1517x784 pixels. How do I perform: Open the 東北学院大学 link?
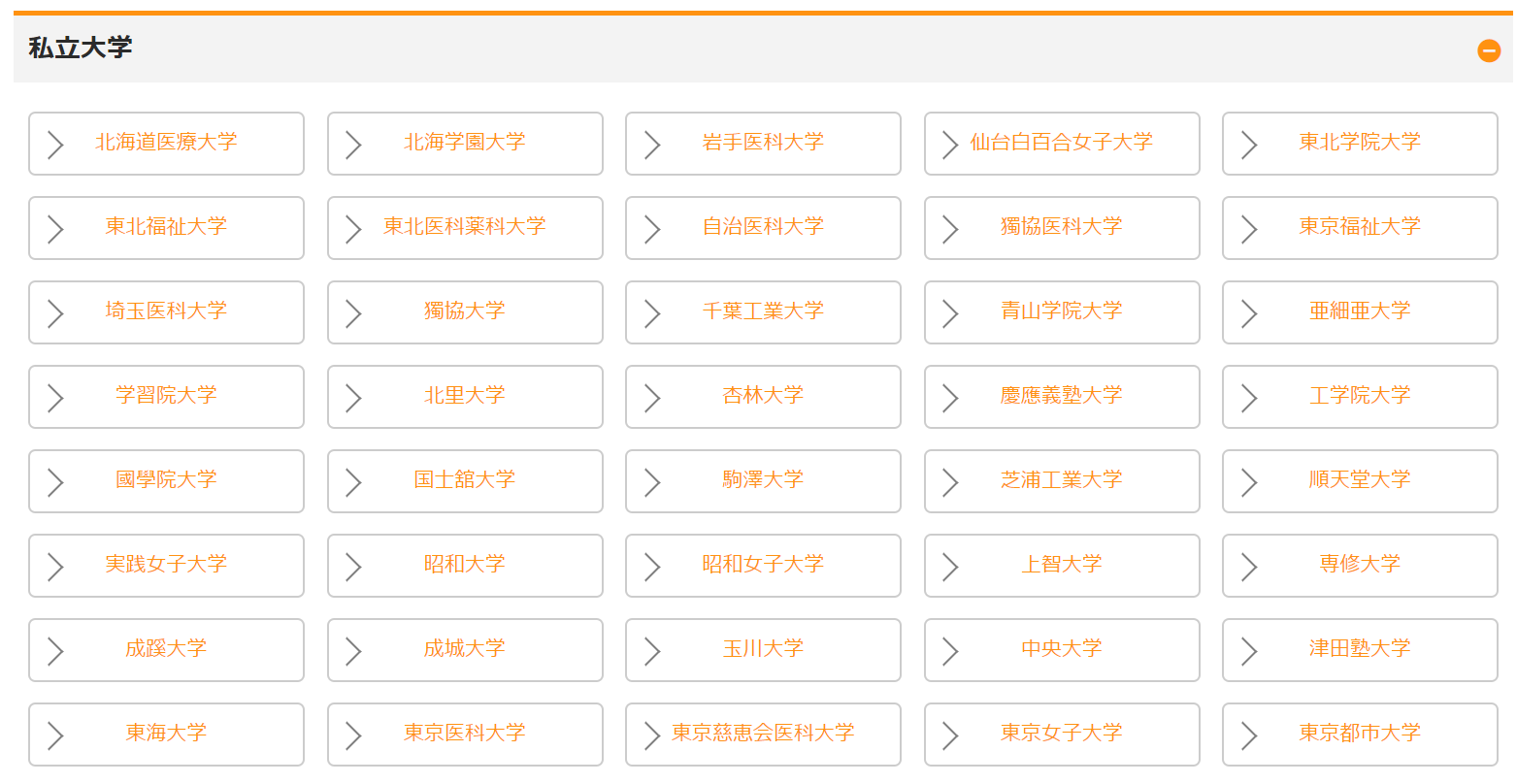1360,143
